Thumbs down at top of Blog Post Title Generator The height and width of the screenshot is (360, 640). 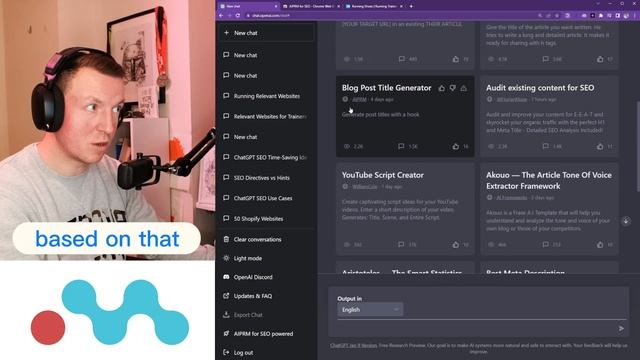pyautogui.click(x=453, y=88)
